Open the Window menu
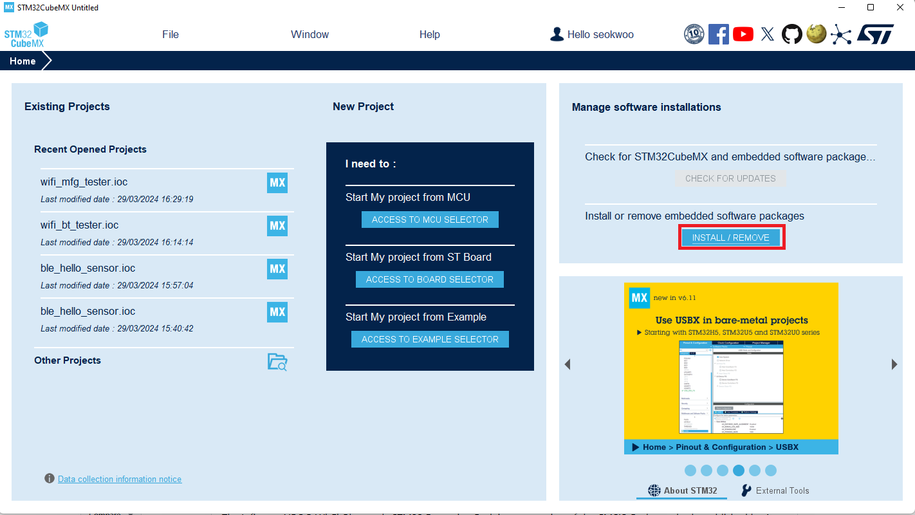 tap(309, 34)
